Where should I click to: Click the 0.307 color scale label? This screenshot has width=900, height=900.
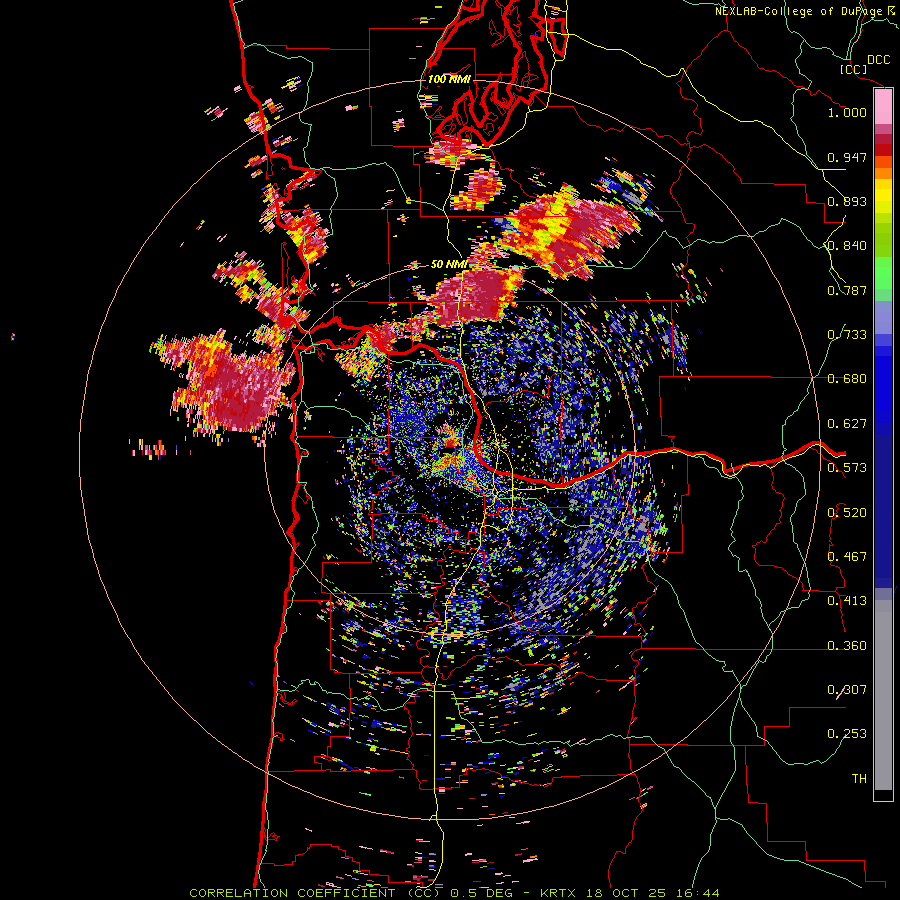847,690
